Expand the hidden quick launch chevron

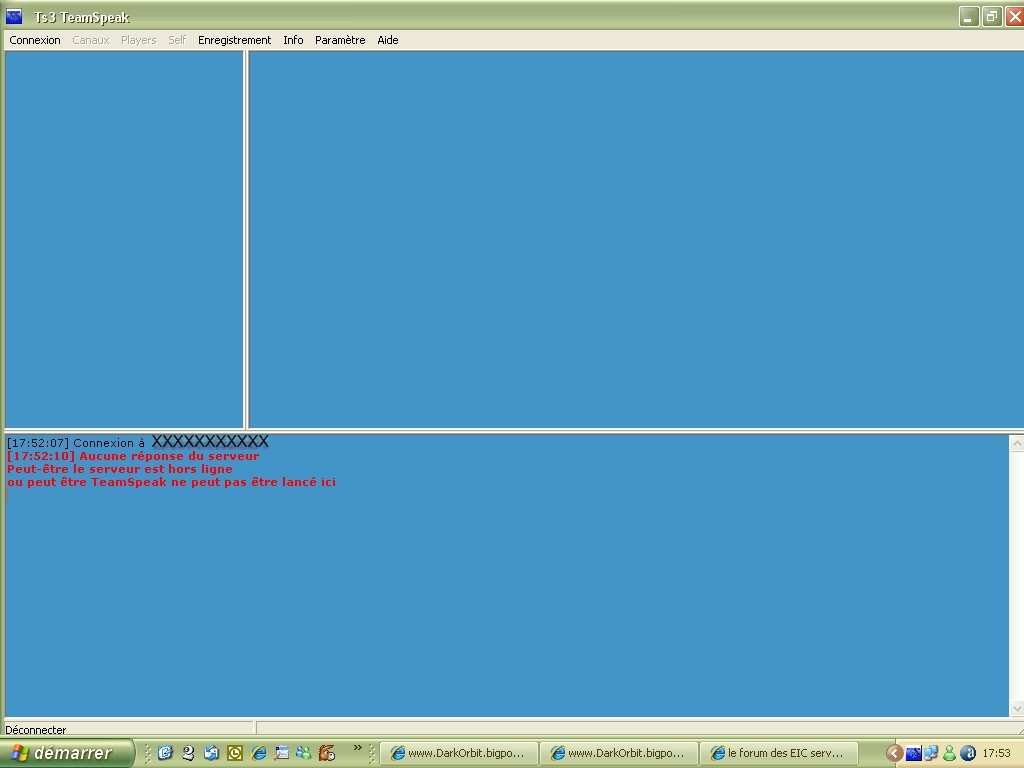pyautogui.click(x=357, y=748)
